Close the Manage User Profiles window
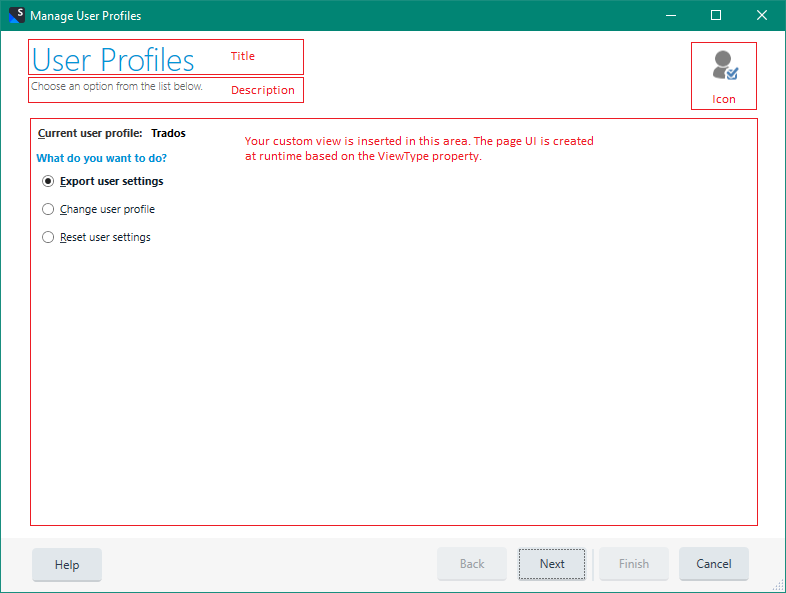The width and height of the screenshot is (786, 593). (x=761, y=15)
